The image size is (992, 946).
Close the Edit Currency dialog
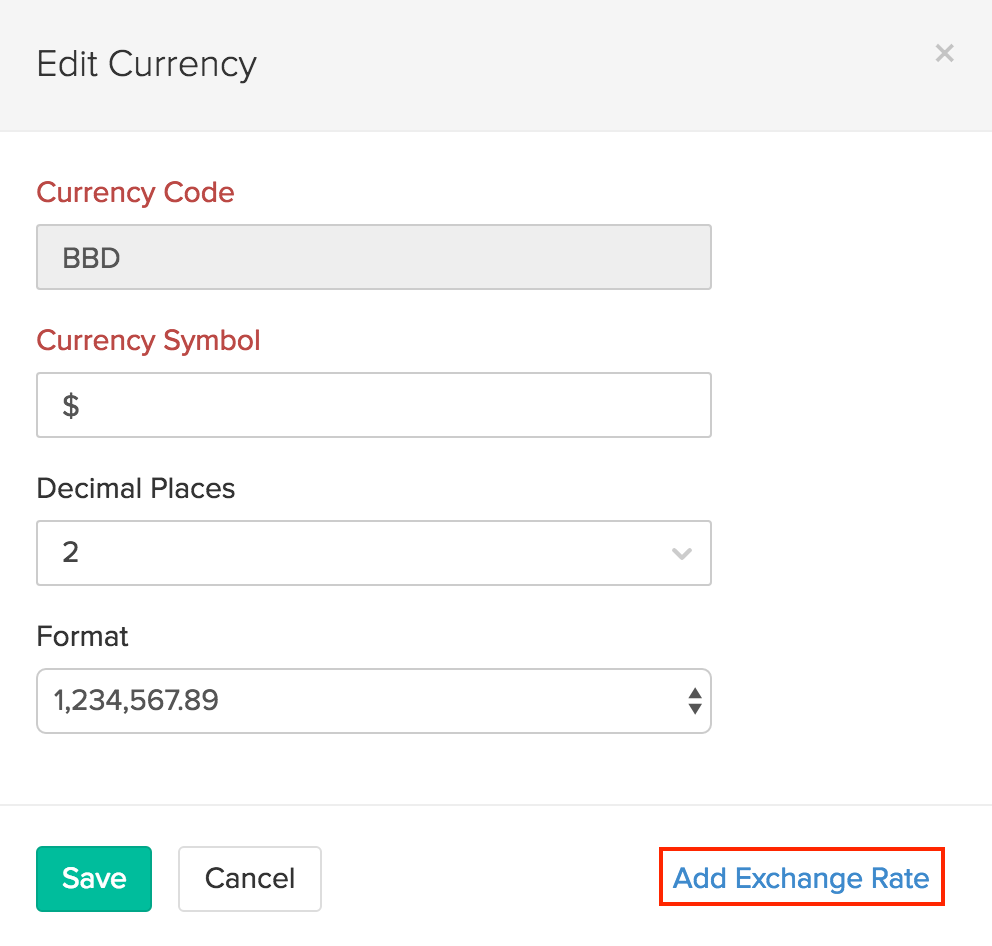click(x=944, y=53)
